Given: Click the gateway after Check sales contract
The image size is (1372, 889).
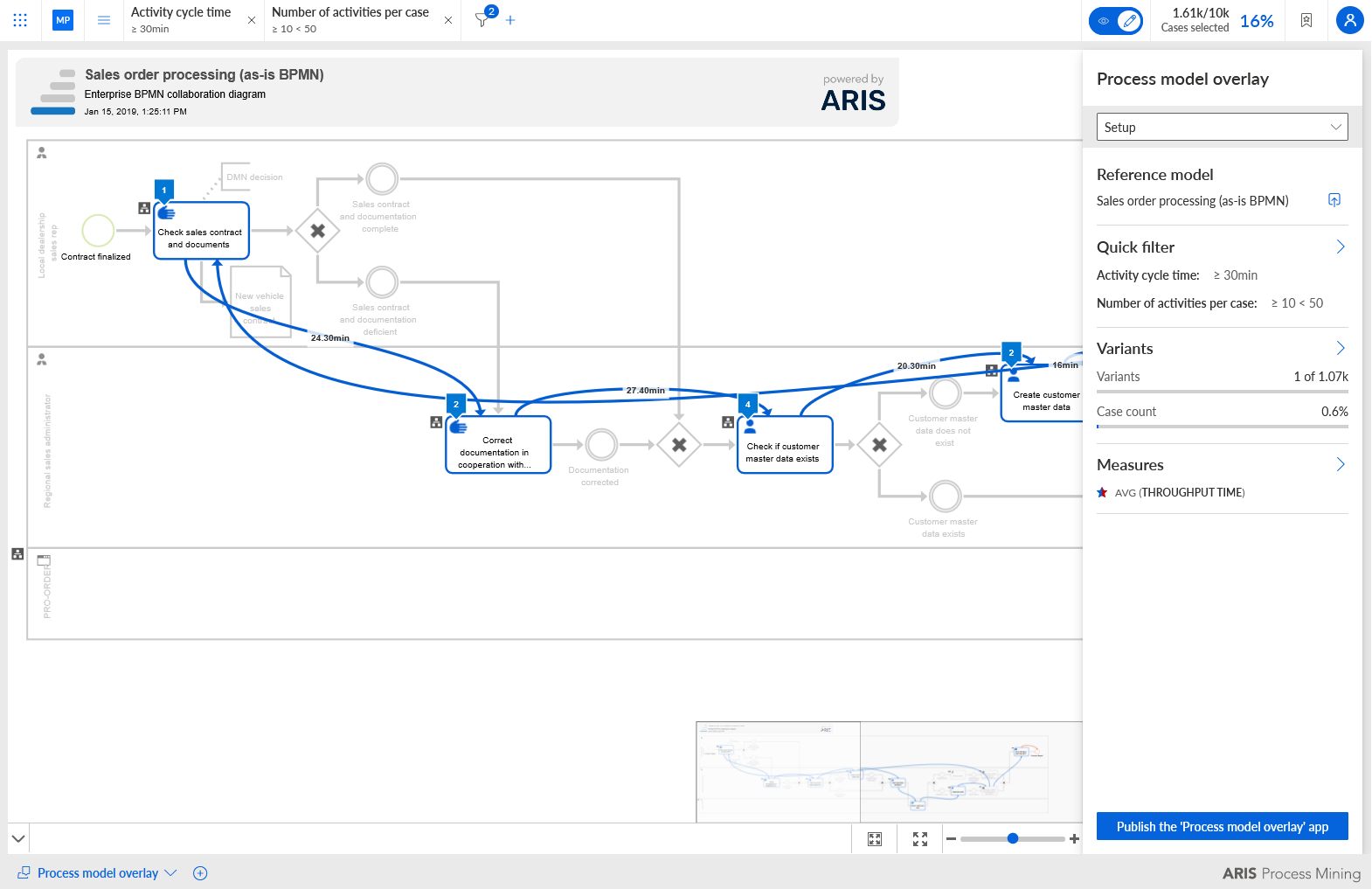Looking at the screenshot, I should [318, 231].
